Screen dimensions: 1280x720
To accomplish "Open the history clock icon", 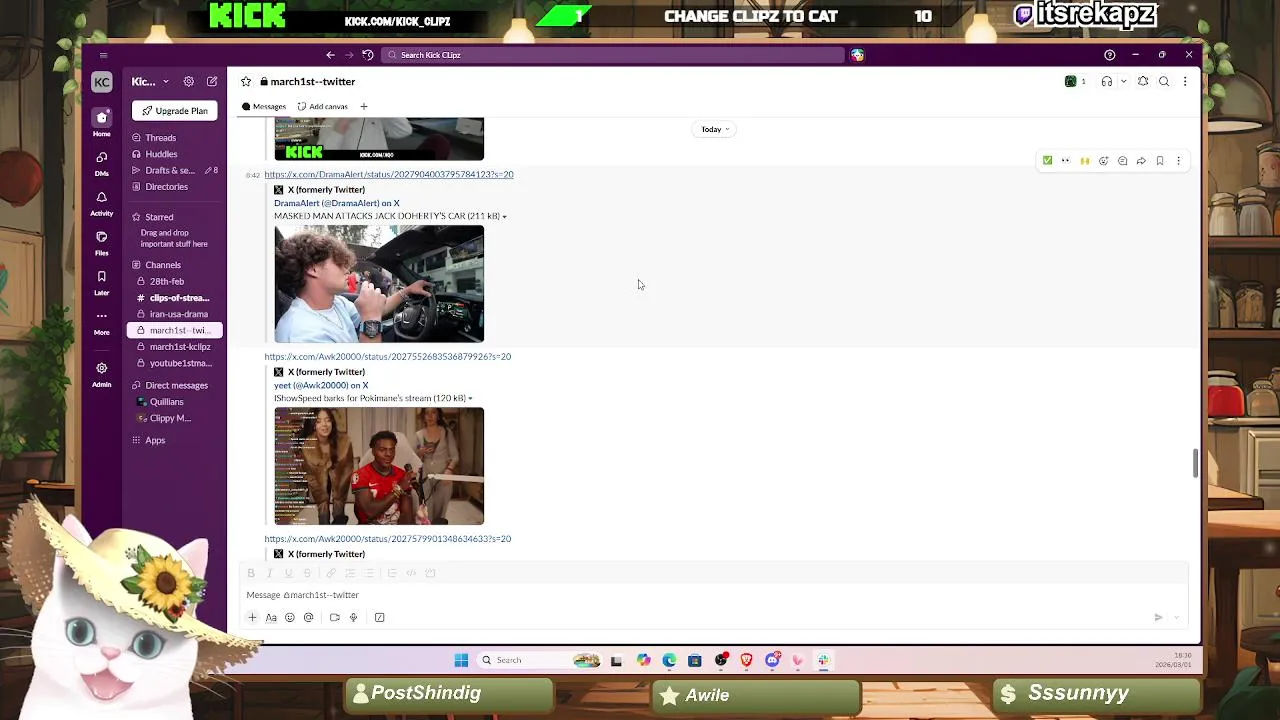I will pyautogui.click(x=368, y=55).
